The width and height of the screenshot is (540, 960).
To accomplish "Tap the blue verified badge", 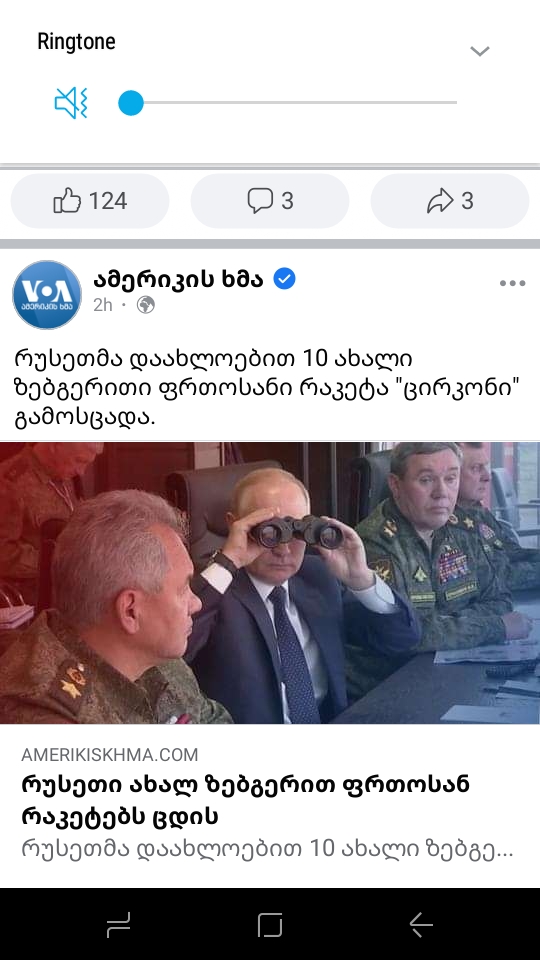I will [x=284, y=279].
